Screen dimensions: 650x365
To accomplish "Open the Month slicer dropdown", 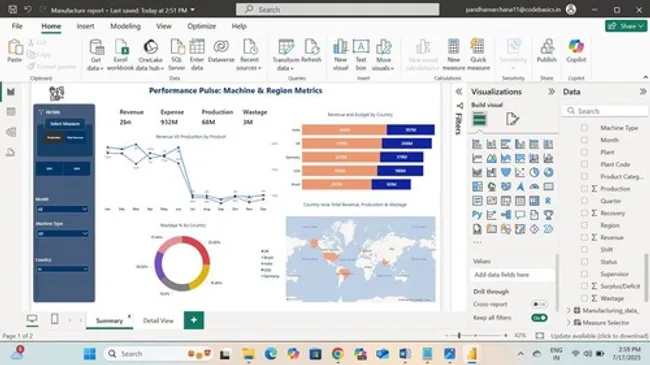I will pos(62,209).
